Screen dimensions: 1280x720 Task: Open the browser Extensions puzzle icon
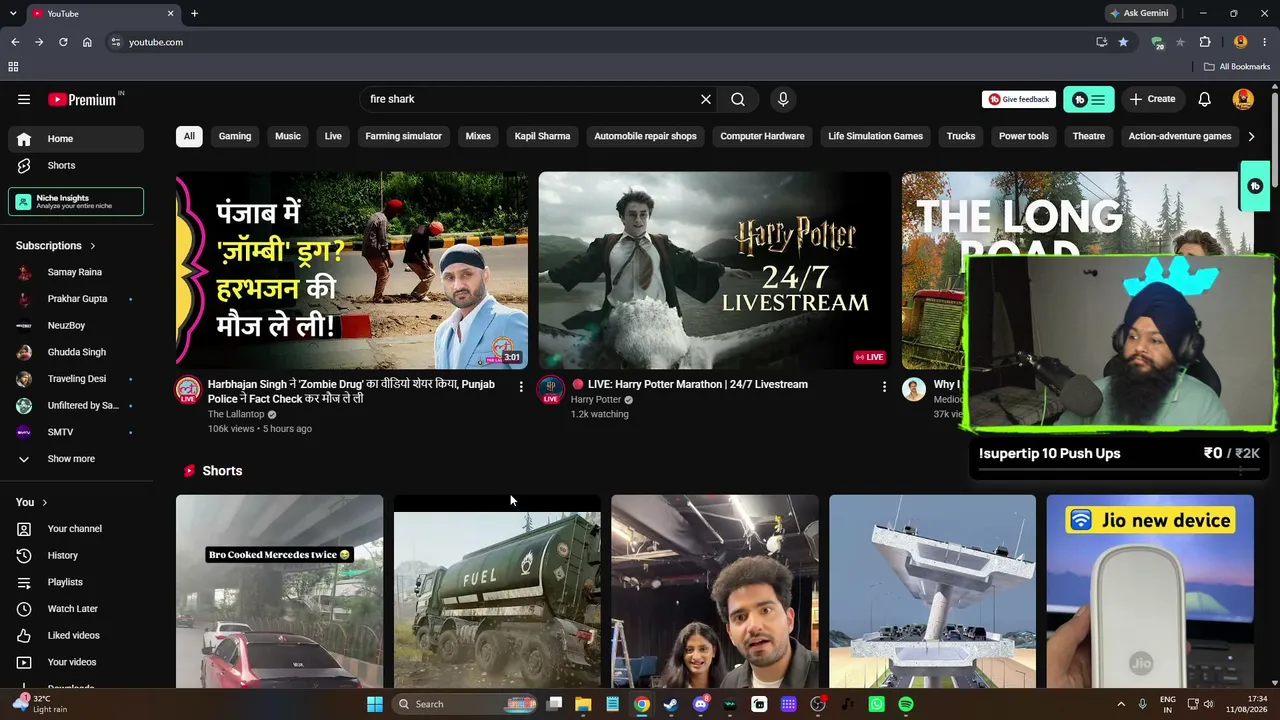pyautogui.click(x=1205, y=42)
